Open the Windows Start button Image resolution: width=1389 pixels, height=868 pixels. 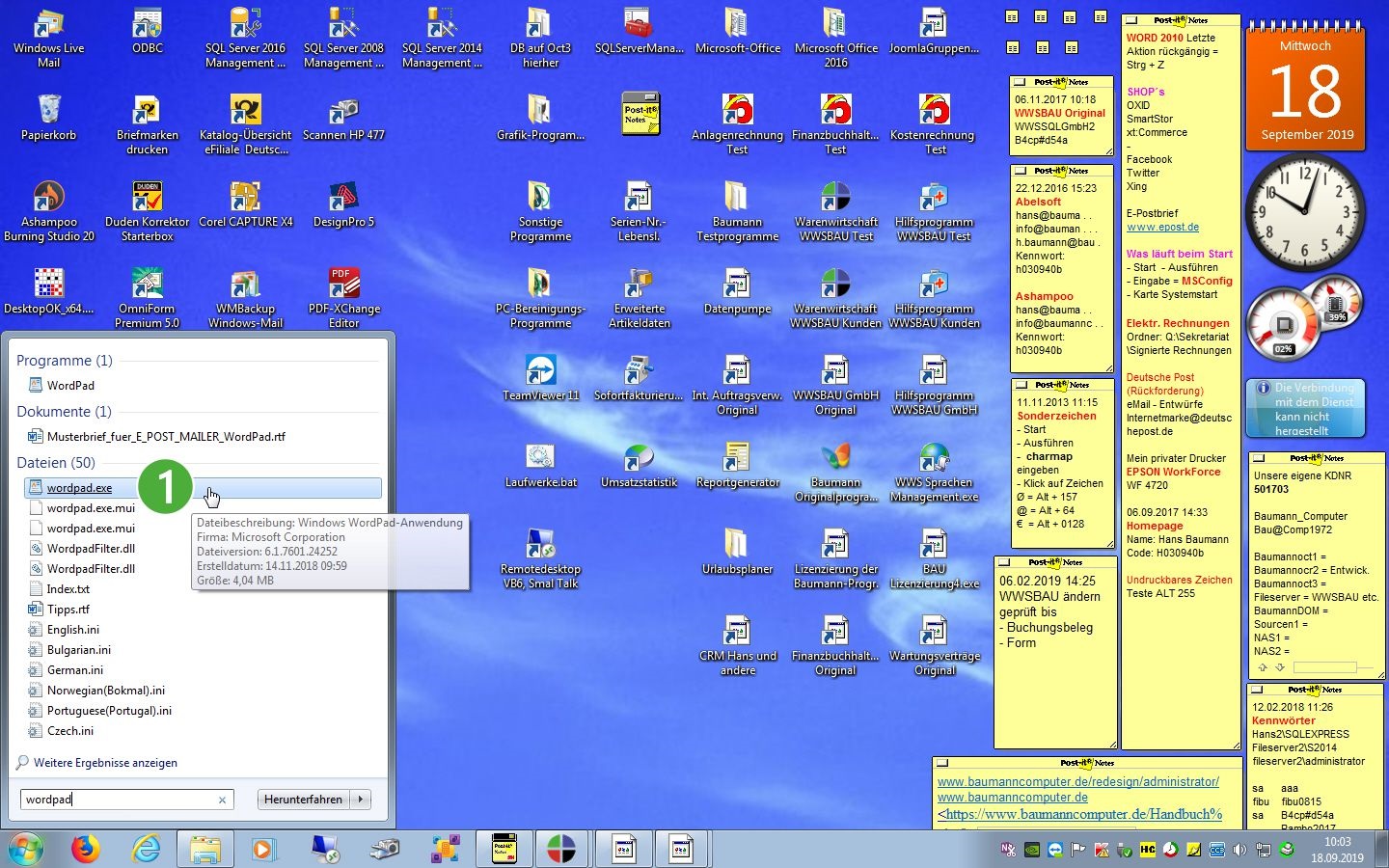25,849
